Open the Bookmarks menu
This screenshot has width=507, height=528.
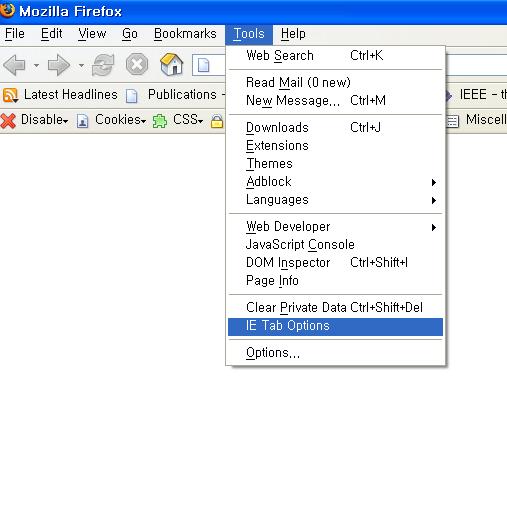click(185, 34)
